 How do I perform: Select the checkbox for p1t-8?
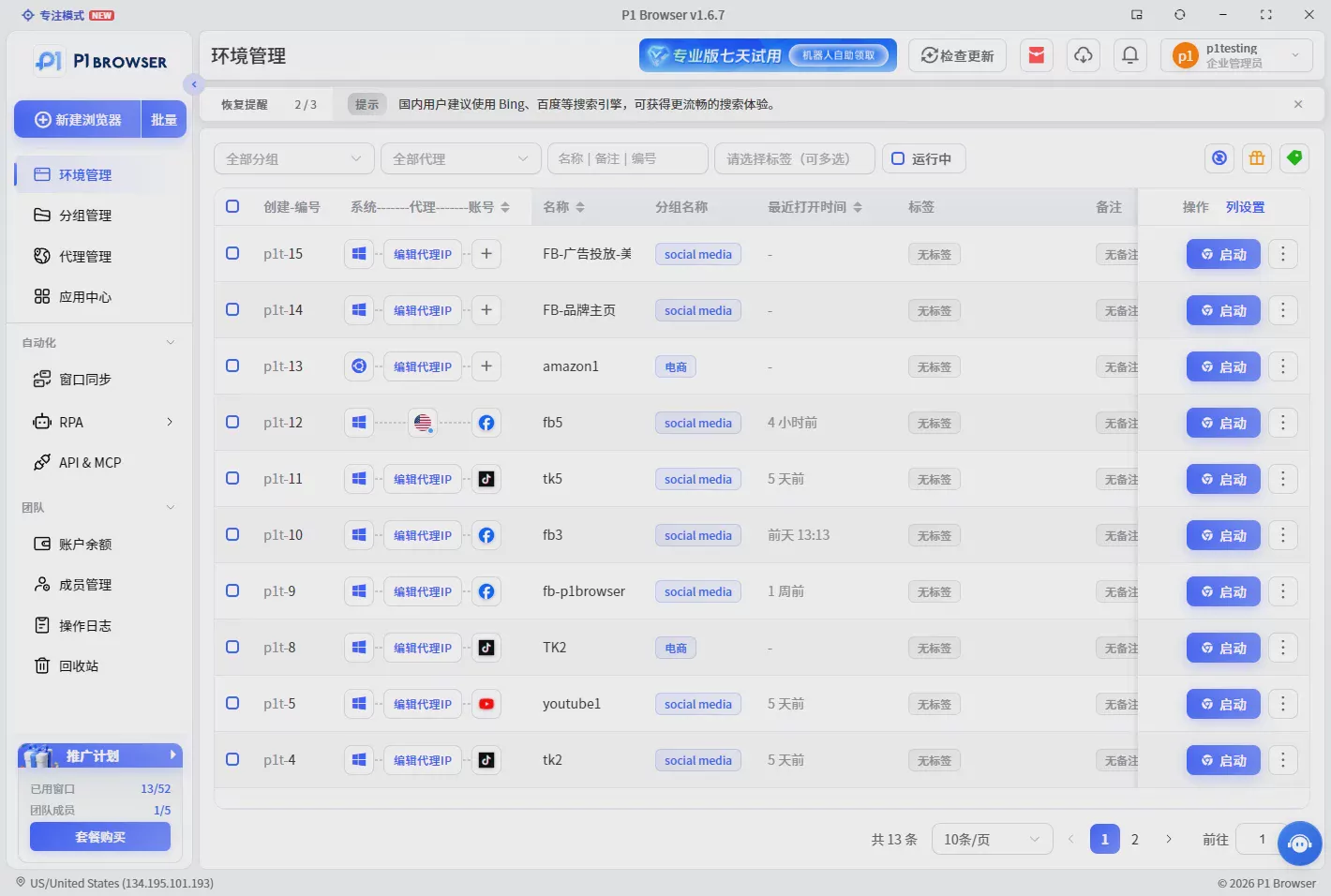pyautogui.click(x=232, y=647)
